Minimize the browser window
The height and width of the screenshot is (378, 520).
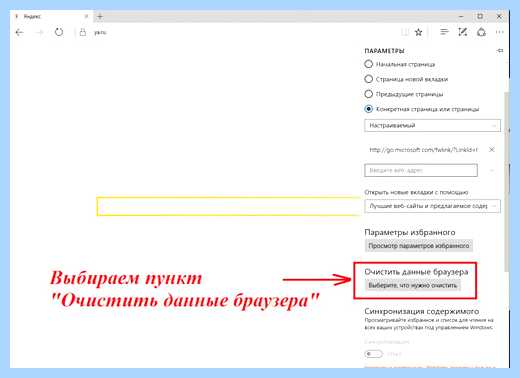(461, 16)
